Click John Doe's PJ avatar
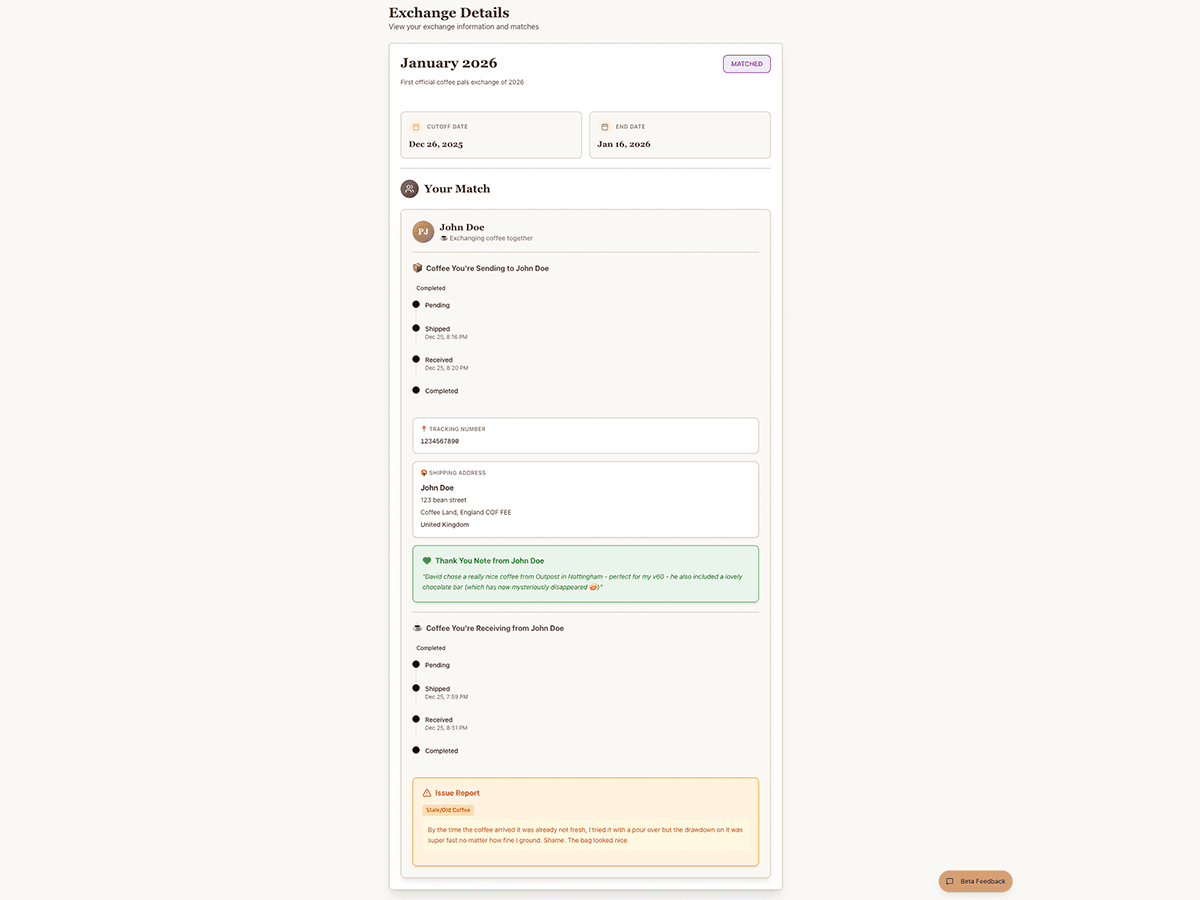The image size is (1200, 900). [422, 231]
